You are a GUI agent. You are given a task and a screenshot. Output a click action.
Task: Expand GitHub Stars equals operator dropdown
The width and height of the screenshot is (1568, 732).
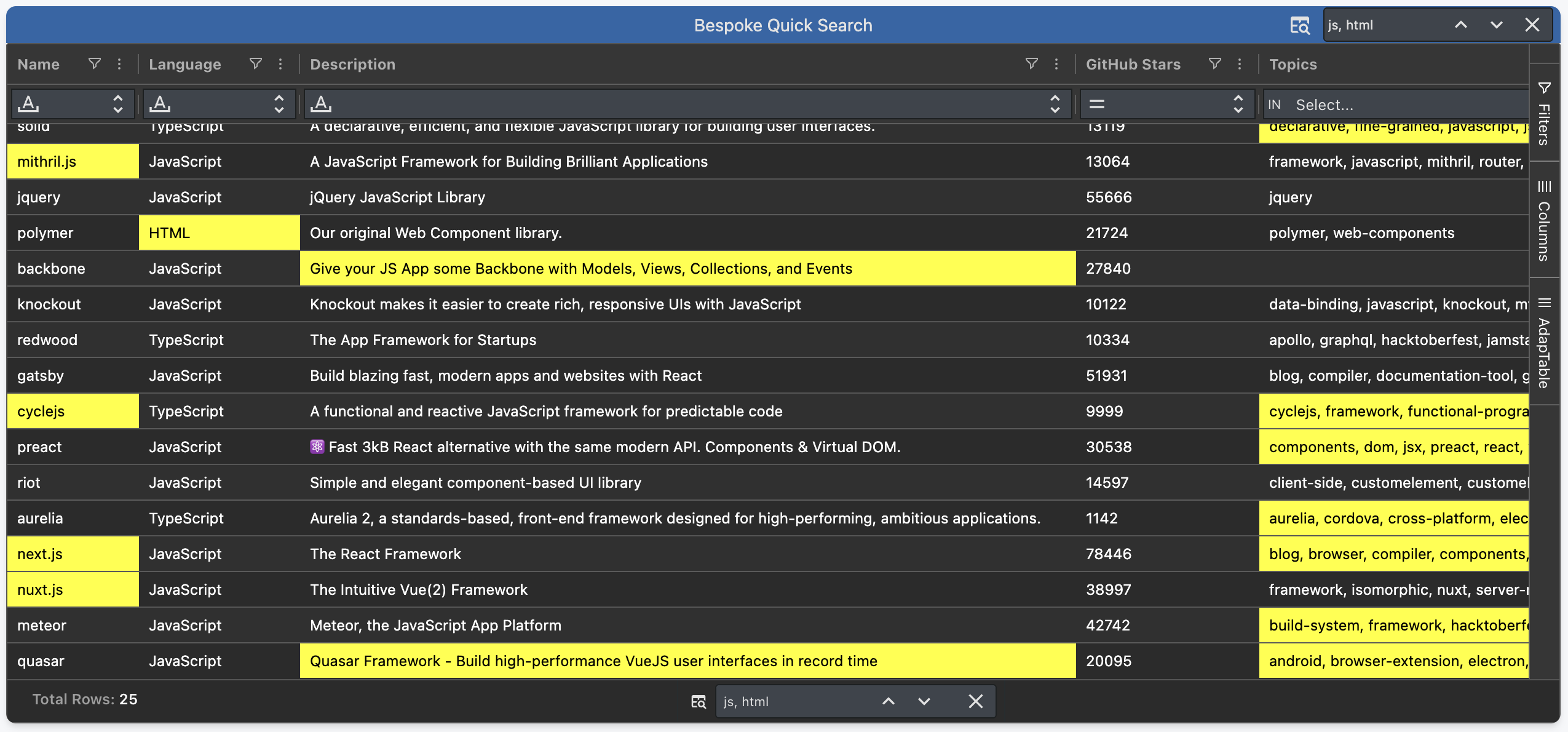coord(1238,104)
